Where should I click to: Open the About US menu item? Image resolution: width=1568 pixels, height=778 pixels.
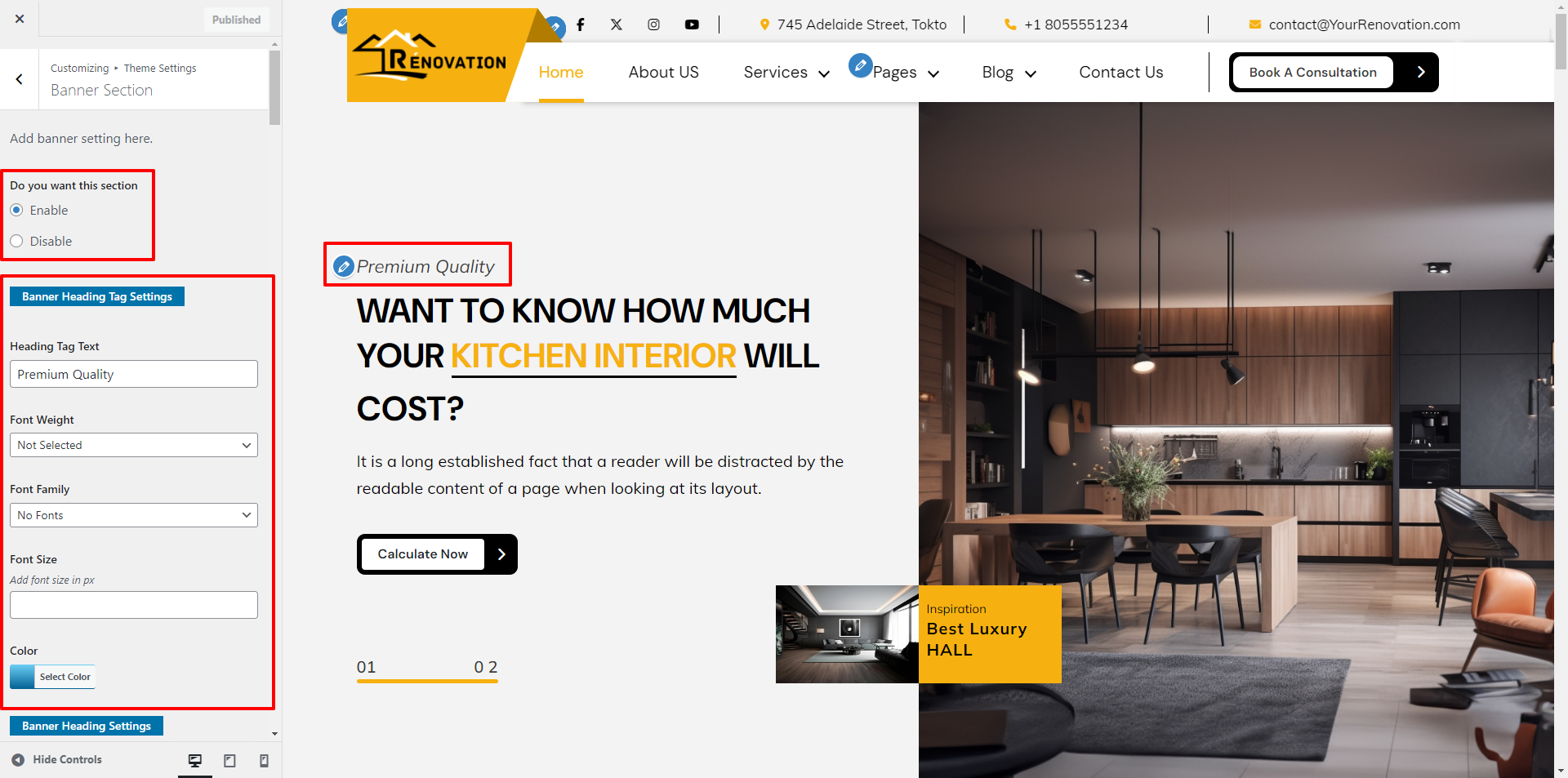pyautogui.click(x=663, y=73)
